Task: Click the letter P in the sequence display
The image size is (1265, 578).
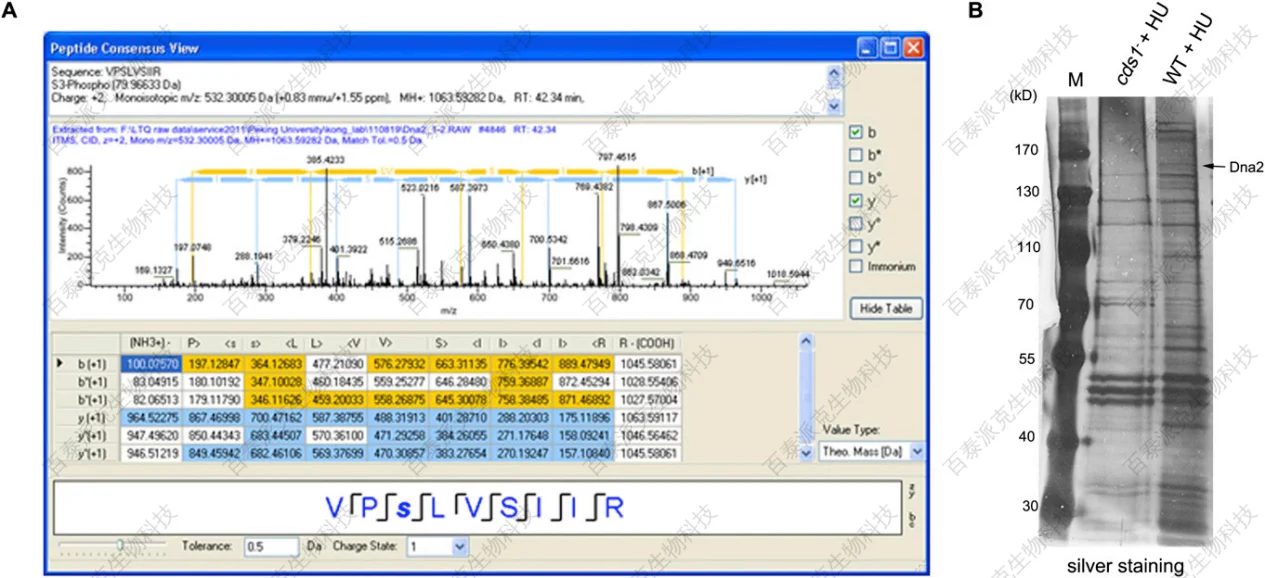Action: 367,508
